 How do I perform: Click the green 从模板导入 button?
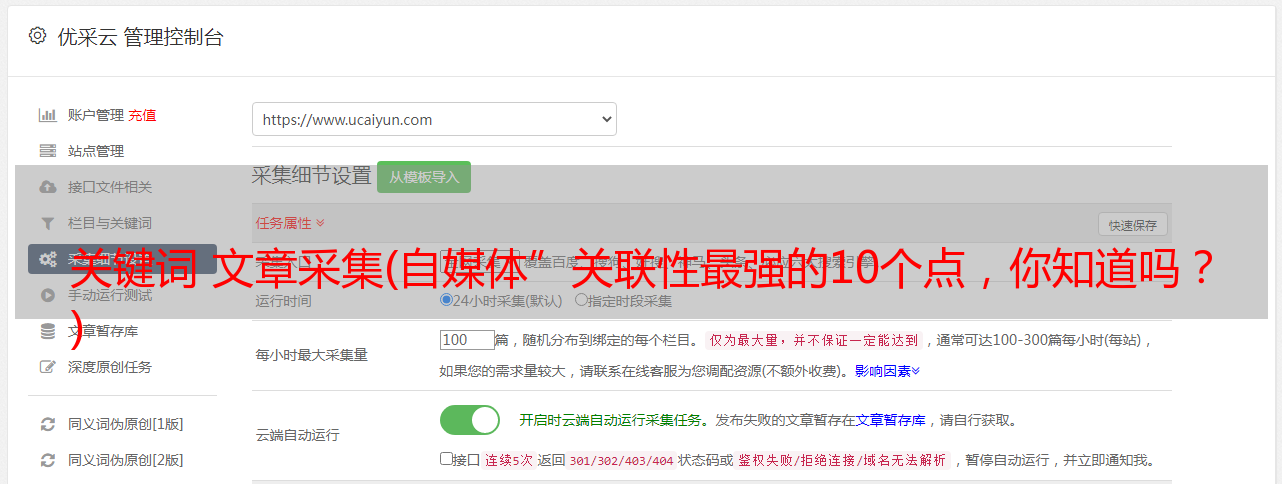(424, 177)
